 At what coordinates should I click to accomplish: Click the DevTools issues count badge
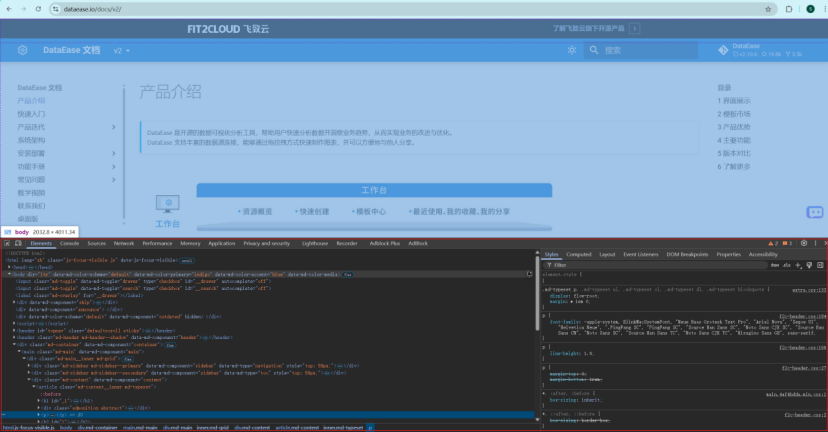tap(787, 243)
